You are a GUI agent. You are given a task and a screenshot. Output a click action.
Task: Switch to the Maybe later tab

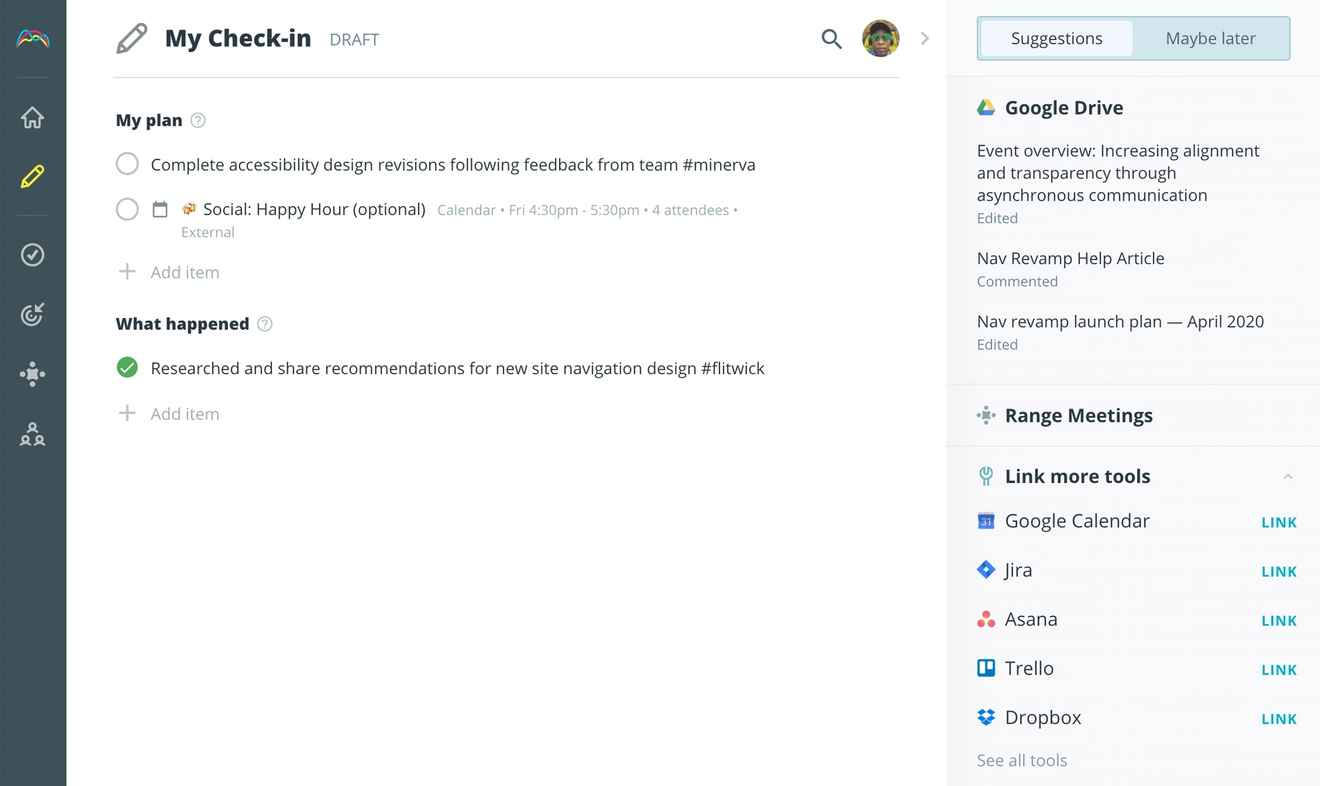(x=1210, y=39)
